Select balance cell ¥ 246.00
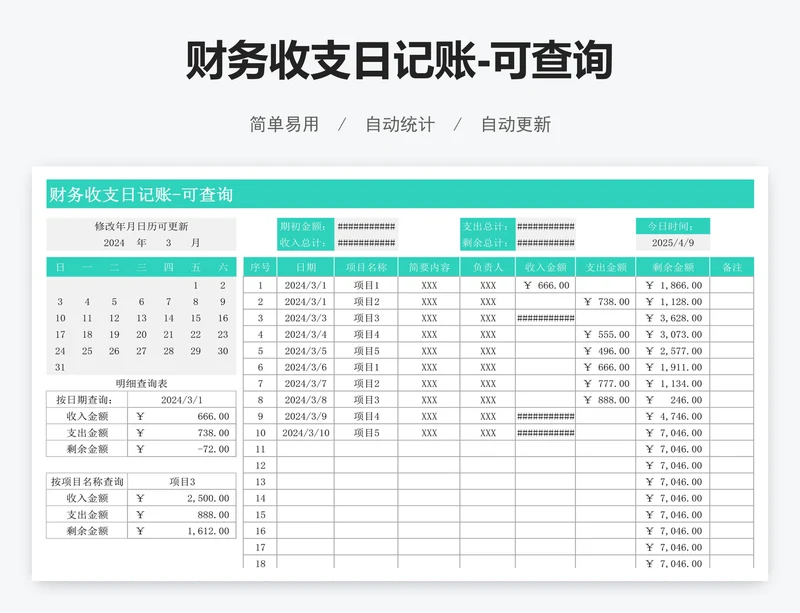Viewport: 800px width, 613px height. 673,400
